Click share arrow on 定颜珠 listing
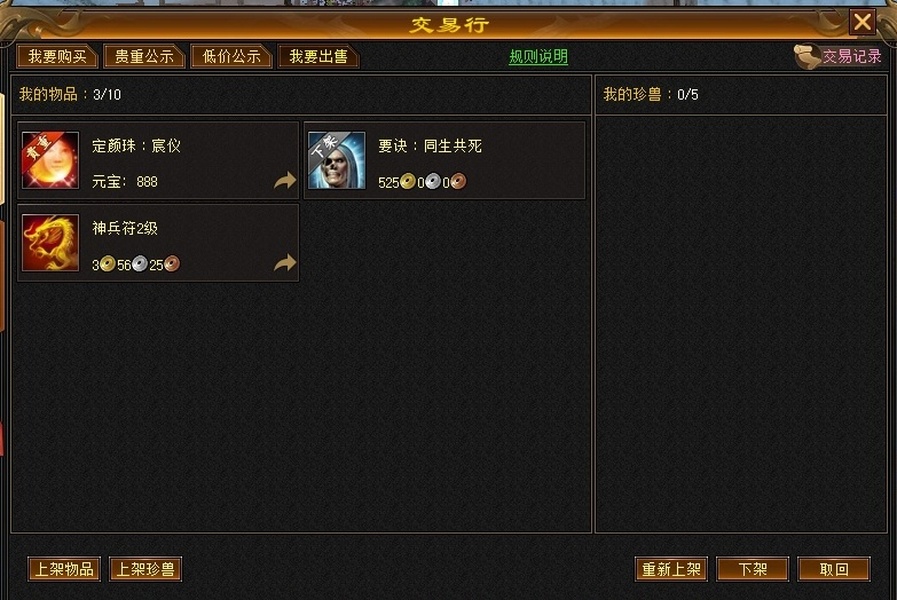 [x=285, y=180]
